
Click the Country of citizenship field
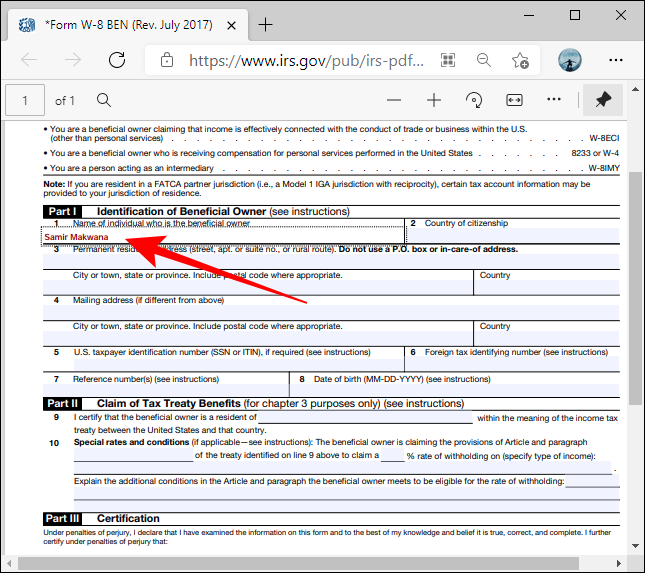(x=512, y=237)
